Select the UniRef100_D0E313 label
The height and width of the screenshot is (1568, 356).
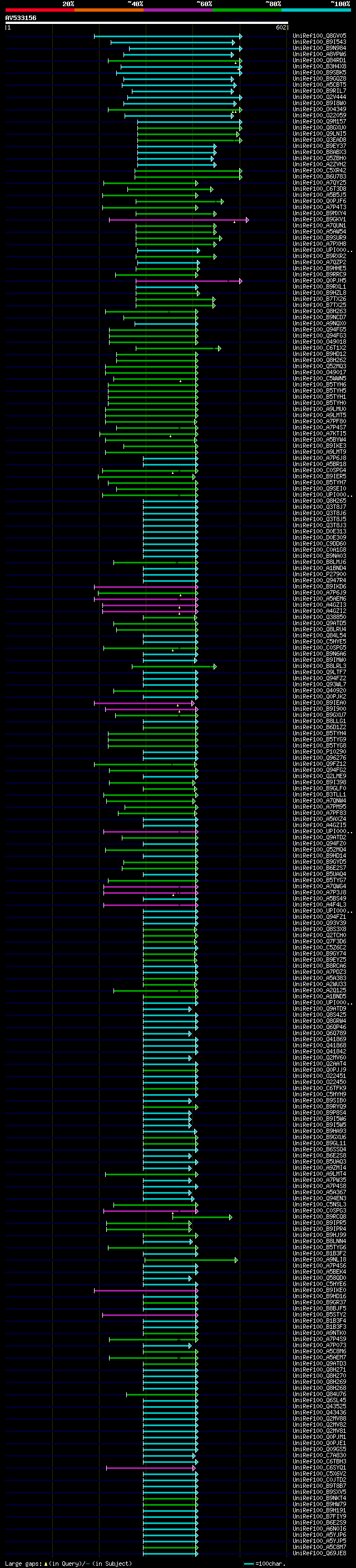tap(319, 531)
